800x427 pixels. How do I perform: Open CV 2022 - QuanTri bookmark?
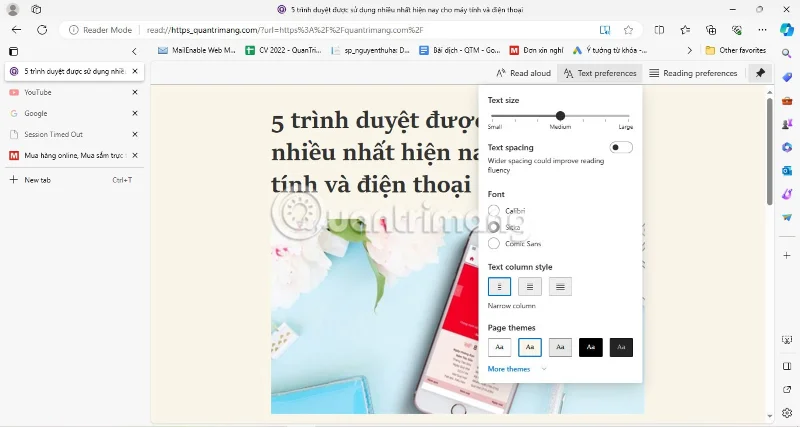click(x=284, y=50)
